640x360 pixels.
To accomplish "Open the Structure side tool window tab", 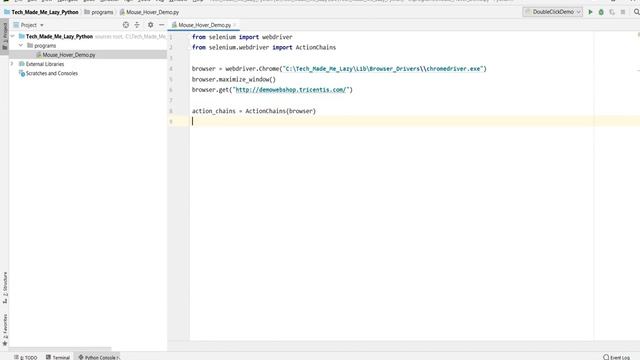I will [x=5, y=287].
